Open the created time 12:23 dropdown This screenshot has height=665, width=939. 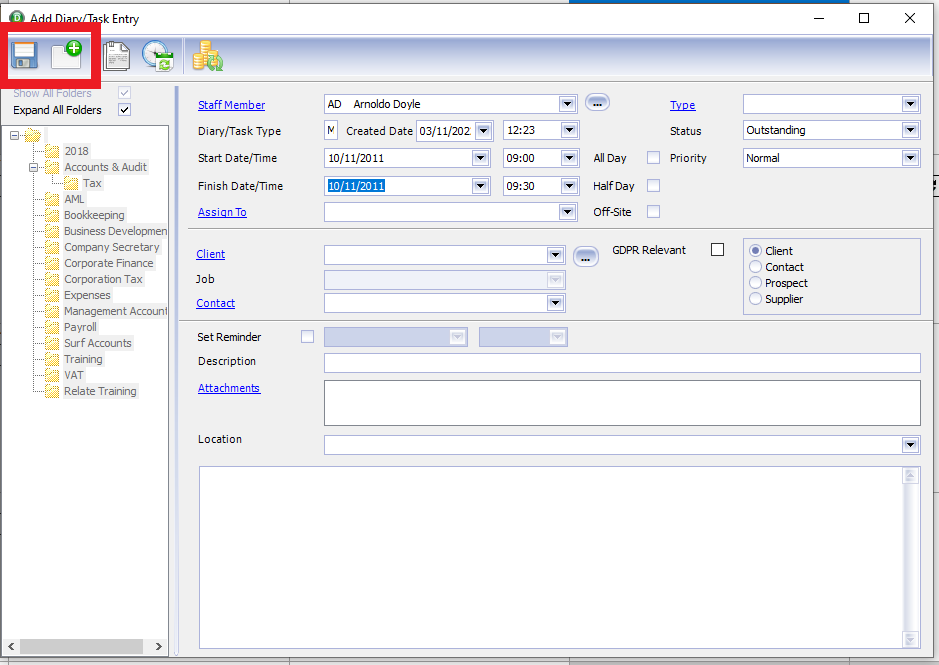(x=569, y=130)
